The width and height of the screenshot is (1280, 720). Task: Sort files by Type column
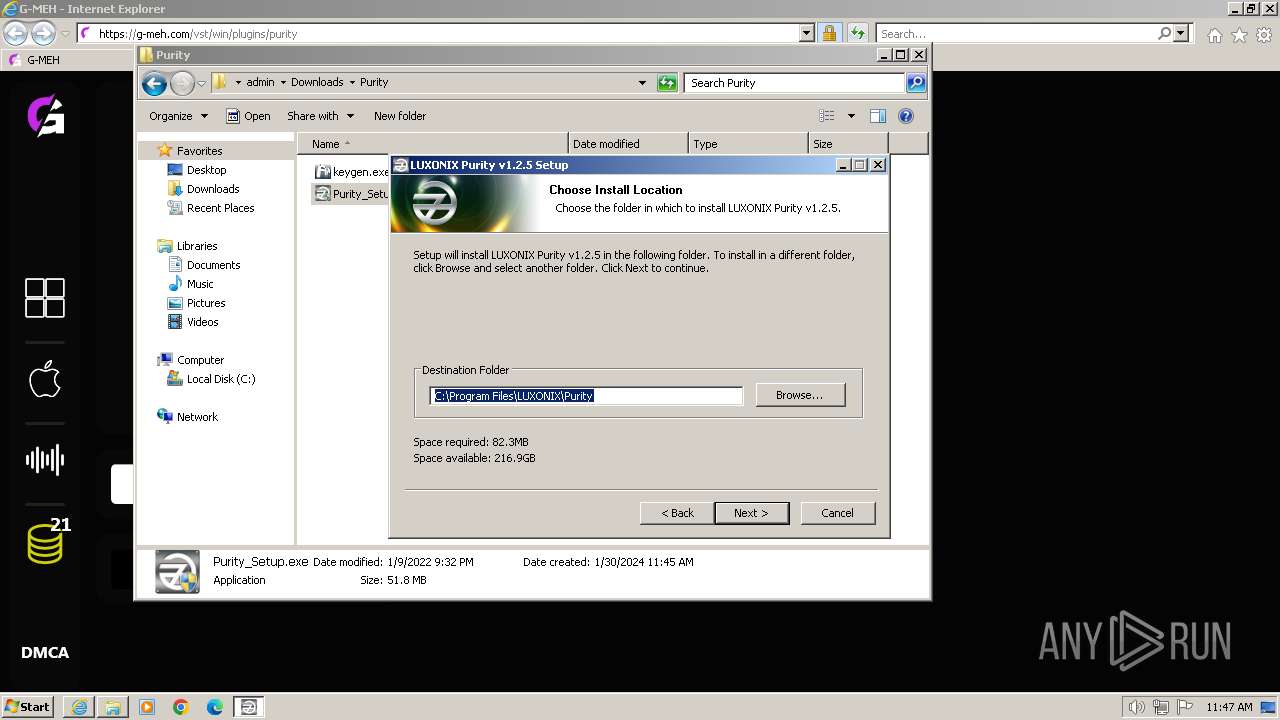coord(748,144)
